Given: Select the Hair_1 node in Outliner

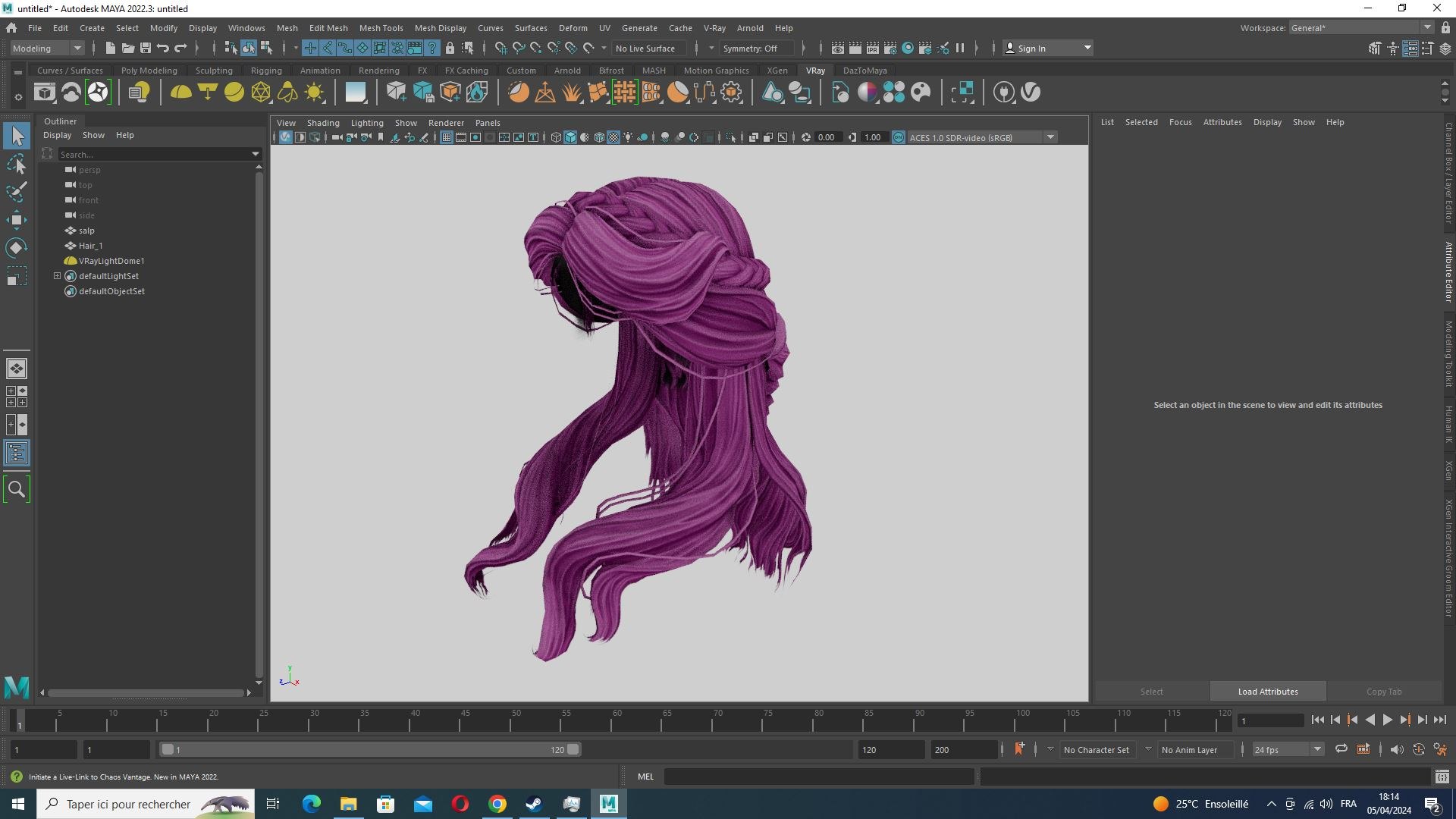Looking at the screenshot, I should [x=90, y=246].
